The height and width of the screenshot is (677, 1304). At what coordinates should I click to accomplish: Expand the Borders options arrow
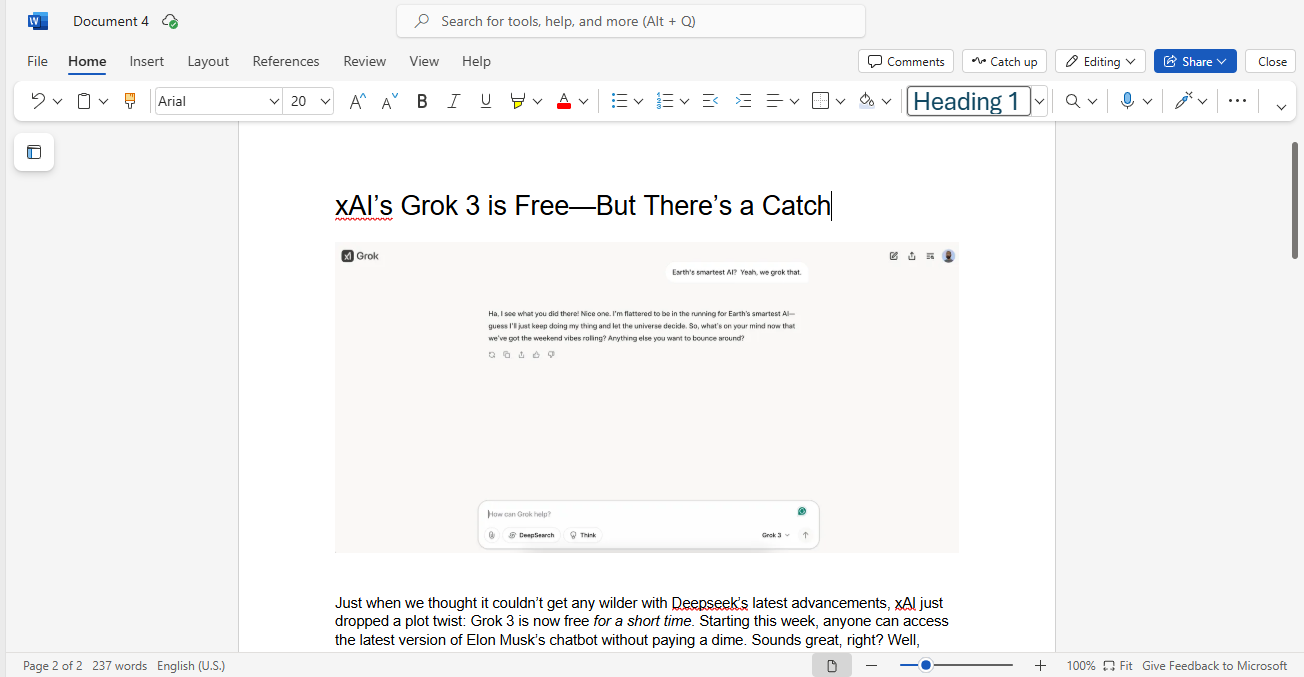(x=840, y=101)
